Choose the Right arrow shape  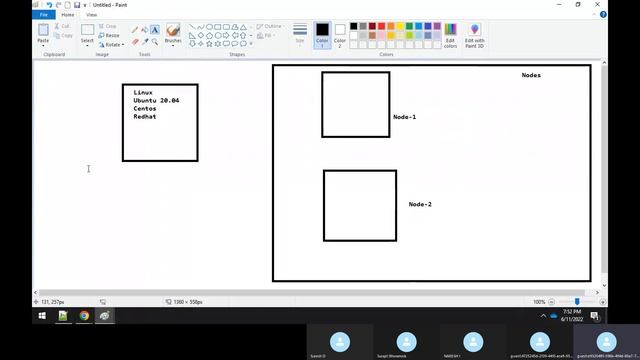pyautogui.click(x=226, y=36)
